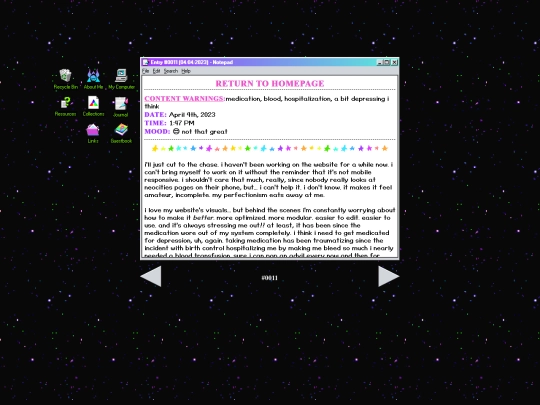Click the Notepad title bar icon
Screen dimensions: 540x405
coord(146,62)
